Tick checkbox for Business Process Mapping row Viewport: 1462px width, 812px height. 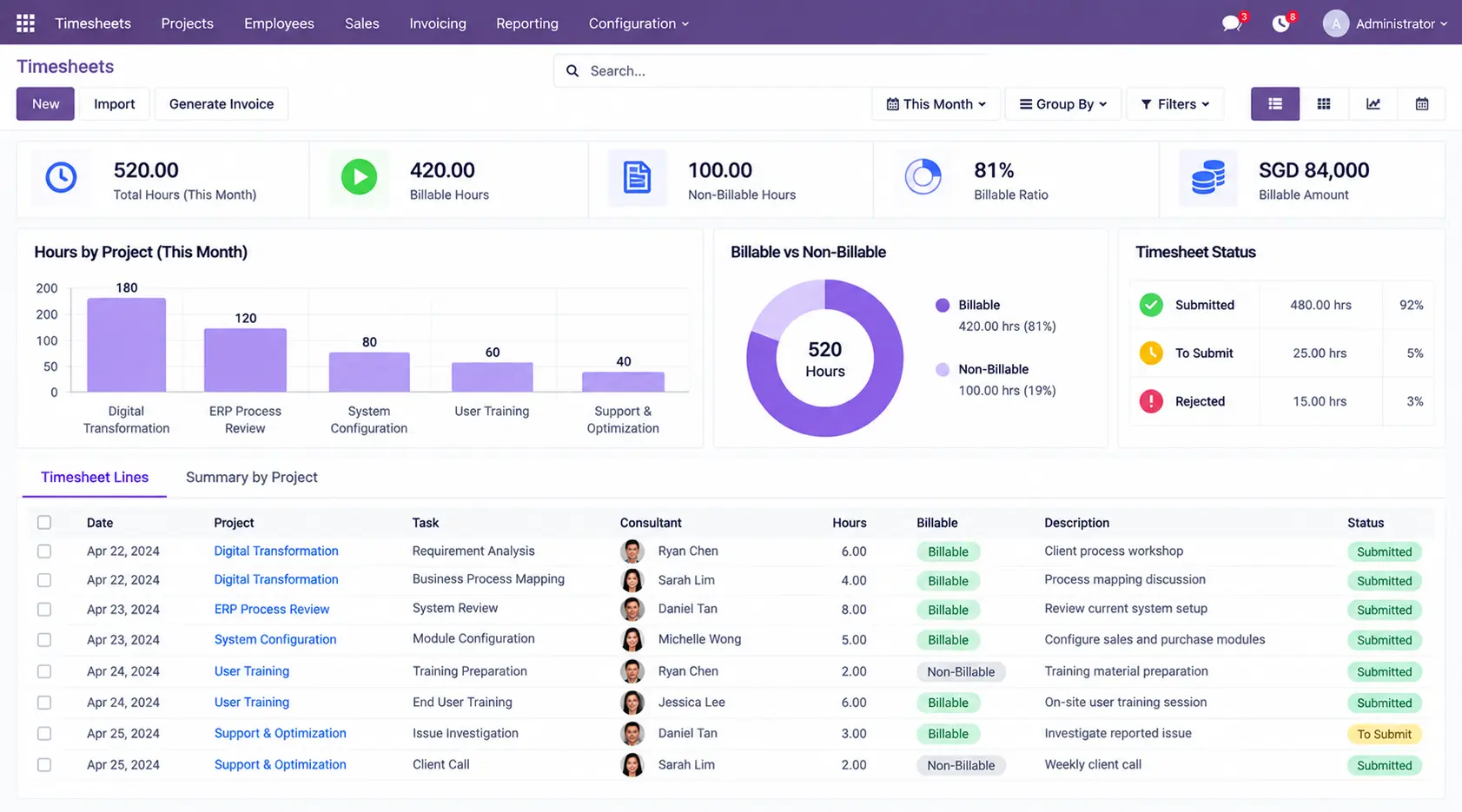(x=44, y=580)
